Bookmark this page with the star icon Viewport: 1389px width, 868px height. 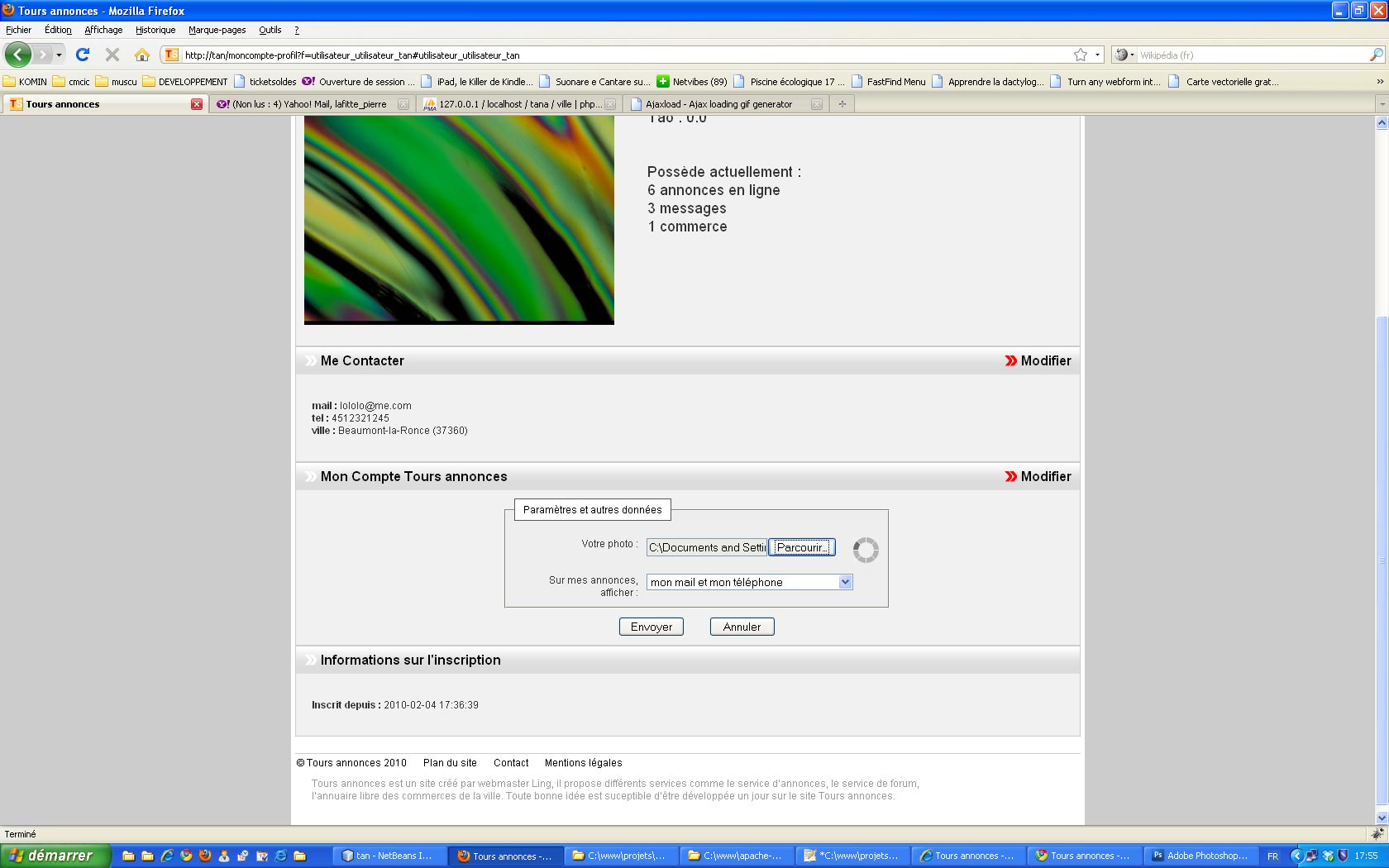(x=1080, y=55)
